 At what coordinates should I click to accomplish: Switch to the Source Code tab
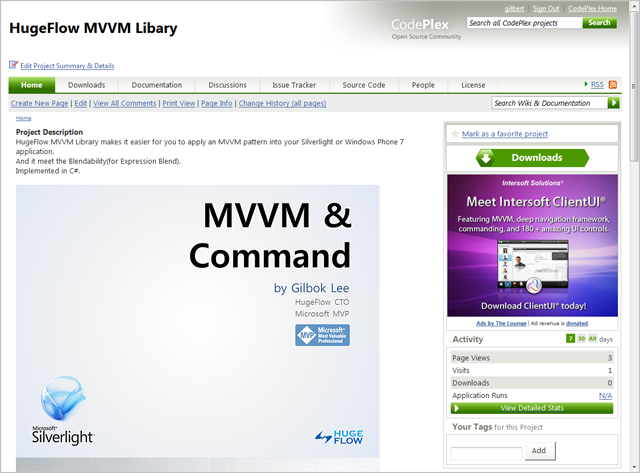coord(364,85)
